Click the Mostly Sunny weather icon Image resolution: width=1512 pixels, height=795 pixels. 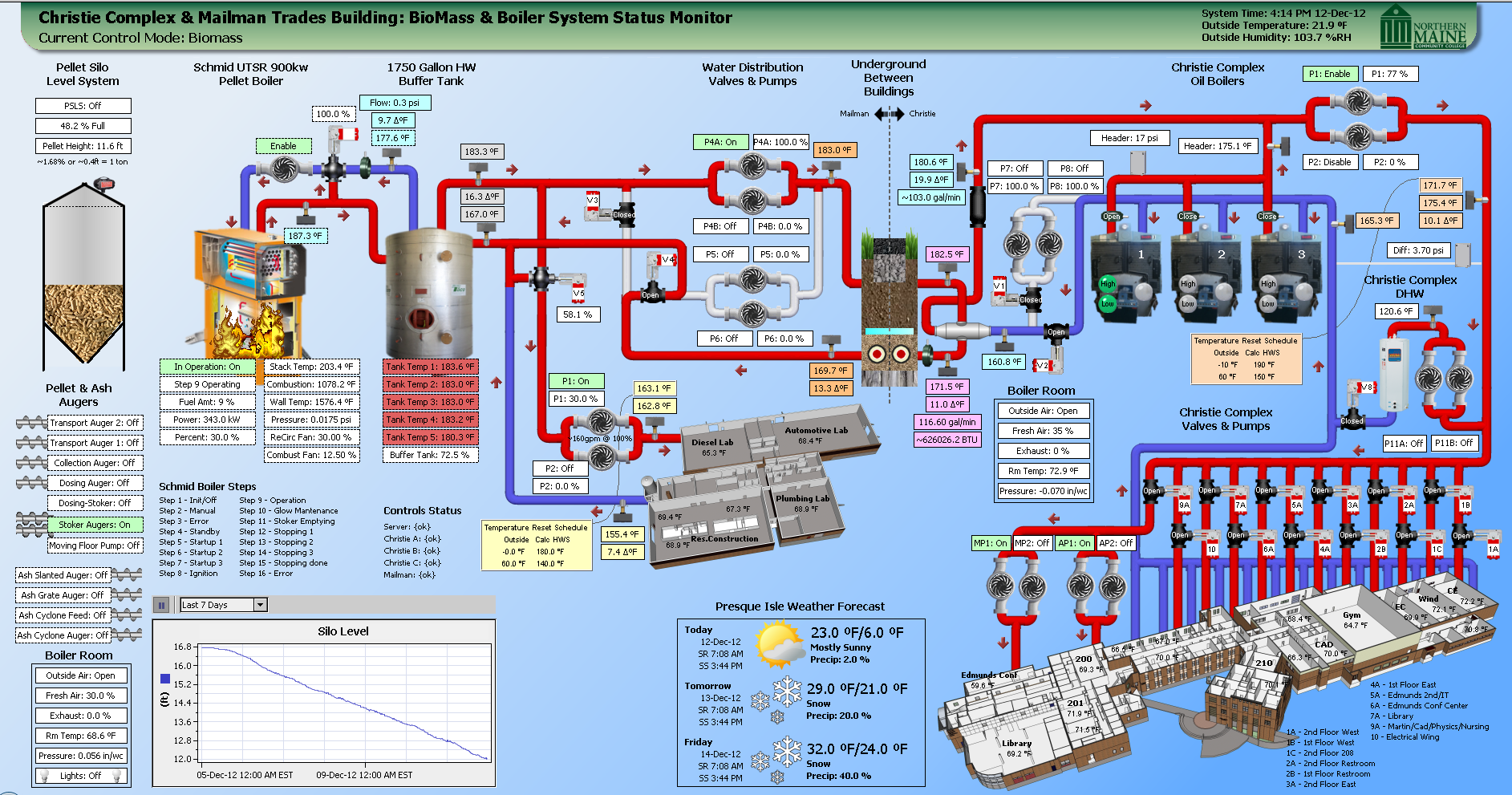780,646
